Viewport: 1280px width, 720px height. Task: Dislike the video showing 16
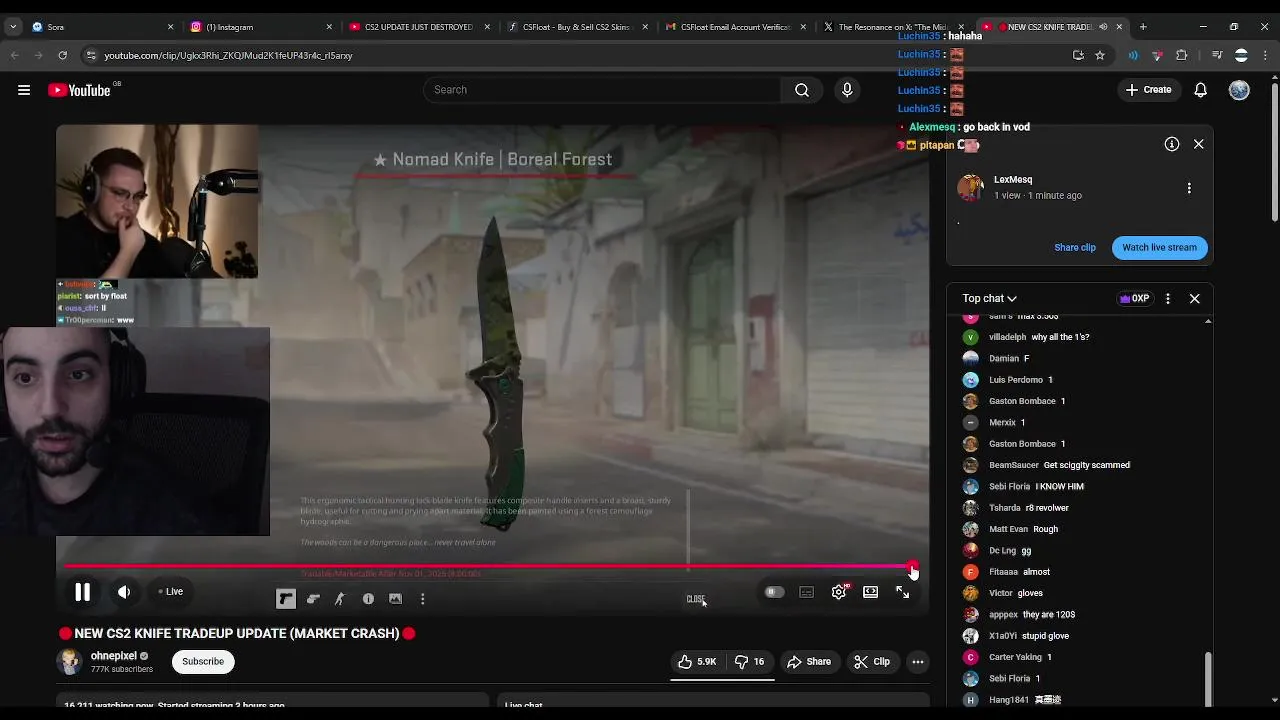(x=749, y=661)
